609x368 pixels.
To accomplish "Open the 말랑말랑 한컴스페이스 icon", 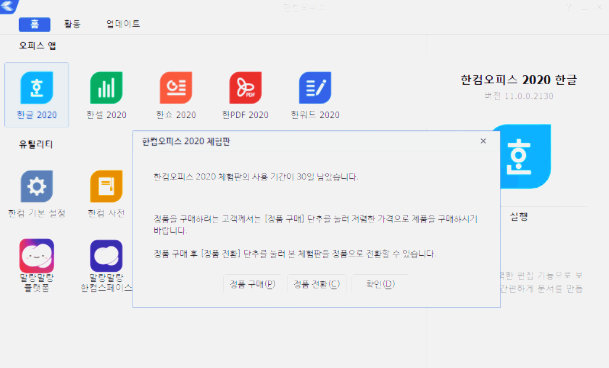I will (x=106, y=256).
